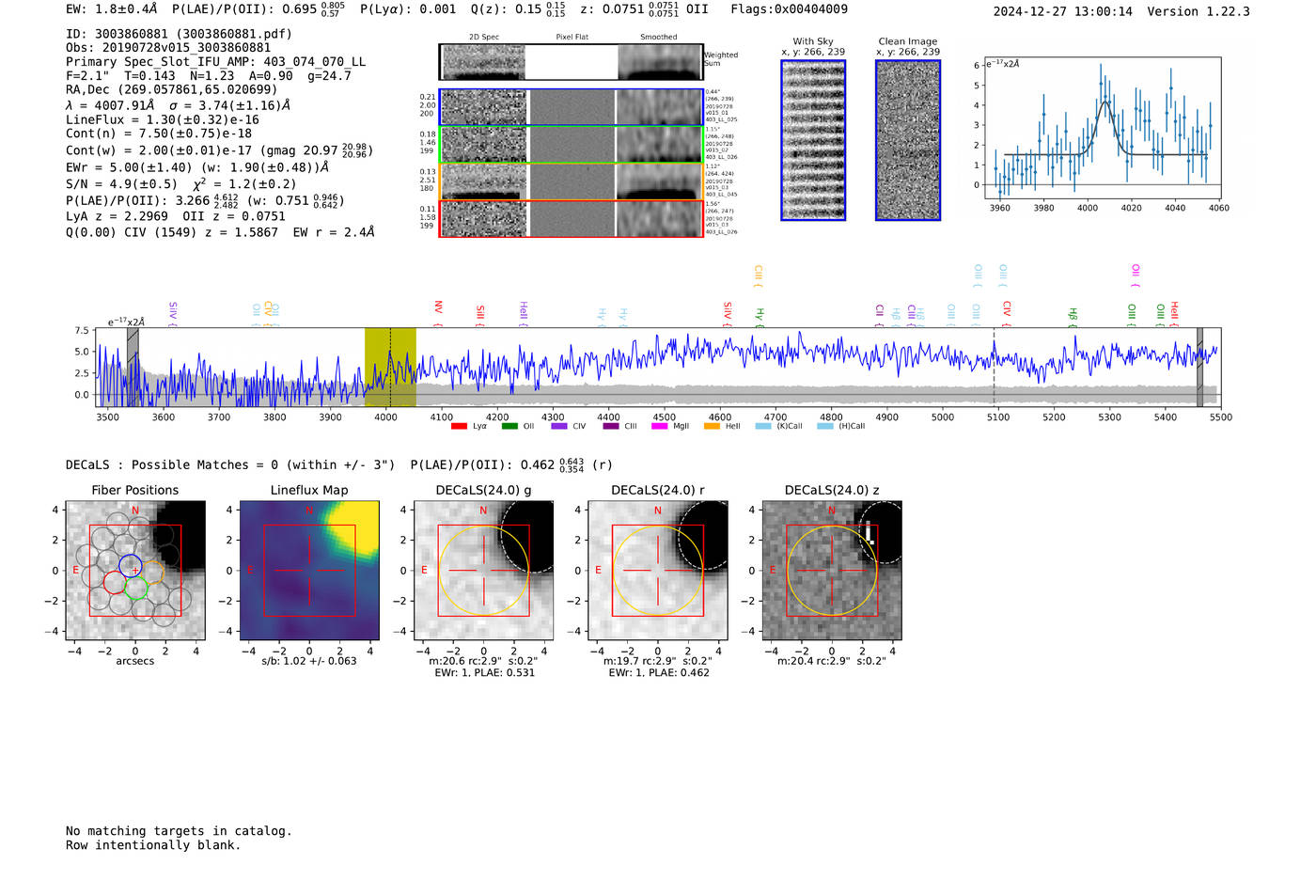Click the purple HeII line marker

click(524, 314)
